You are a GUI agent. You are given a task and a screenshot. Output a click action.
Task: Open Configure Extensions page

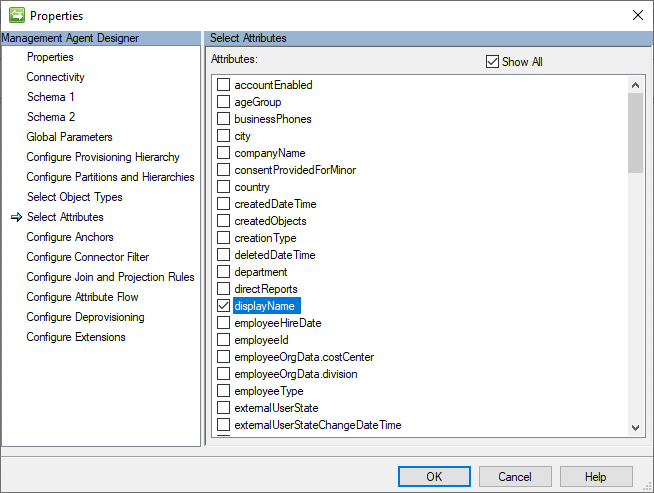click(76, 337)
